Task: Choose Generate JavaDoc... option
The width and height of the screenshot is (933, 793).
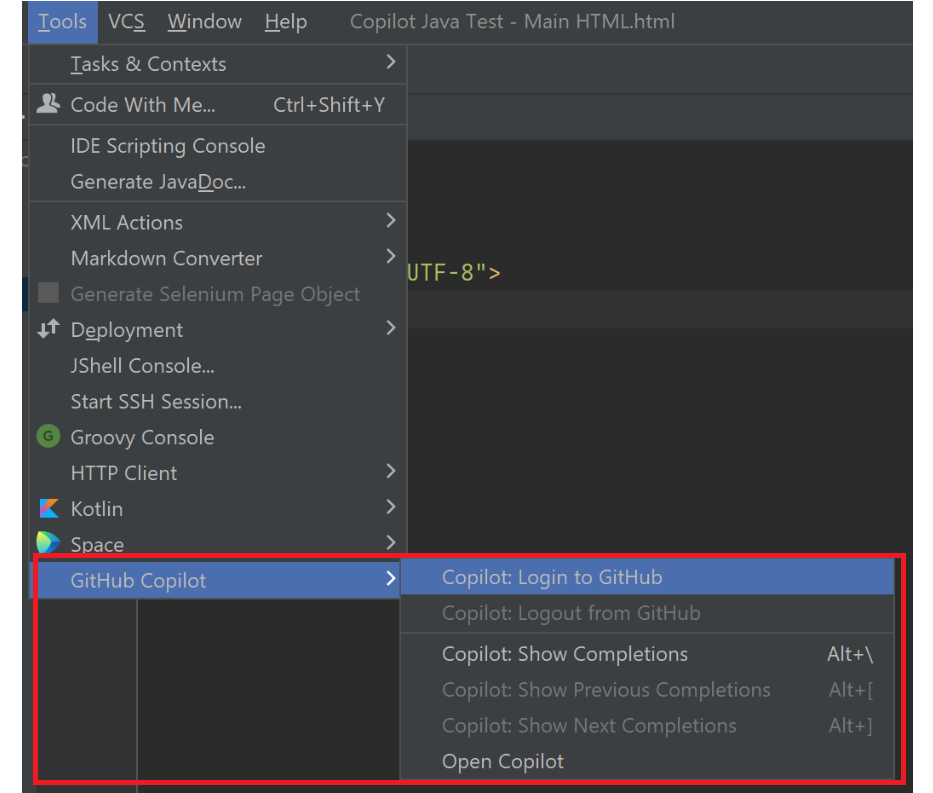Action: click(218, 181)
